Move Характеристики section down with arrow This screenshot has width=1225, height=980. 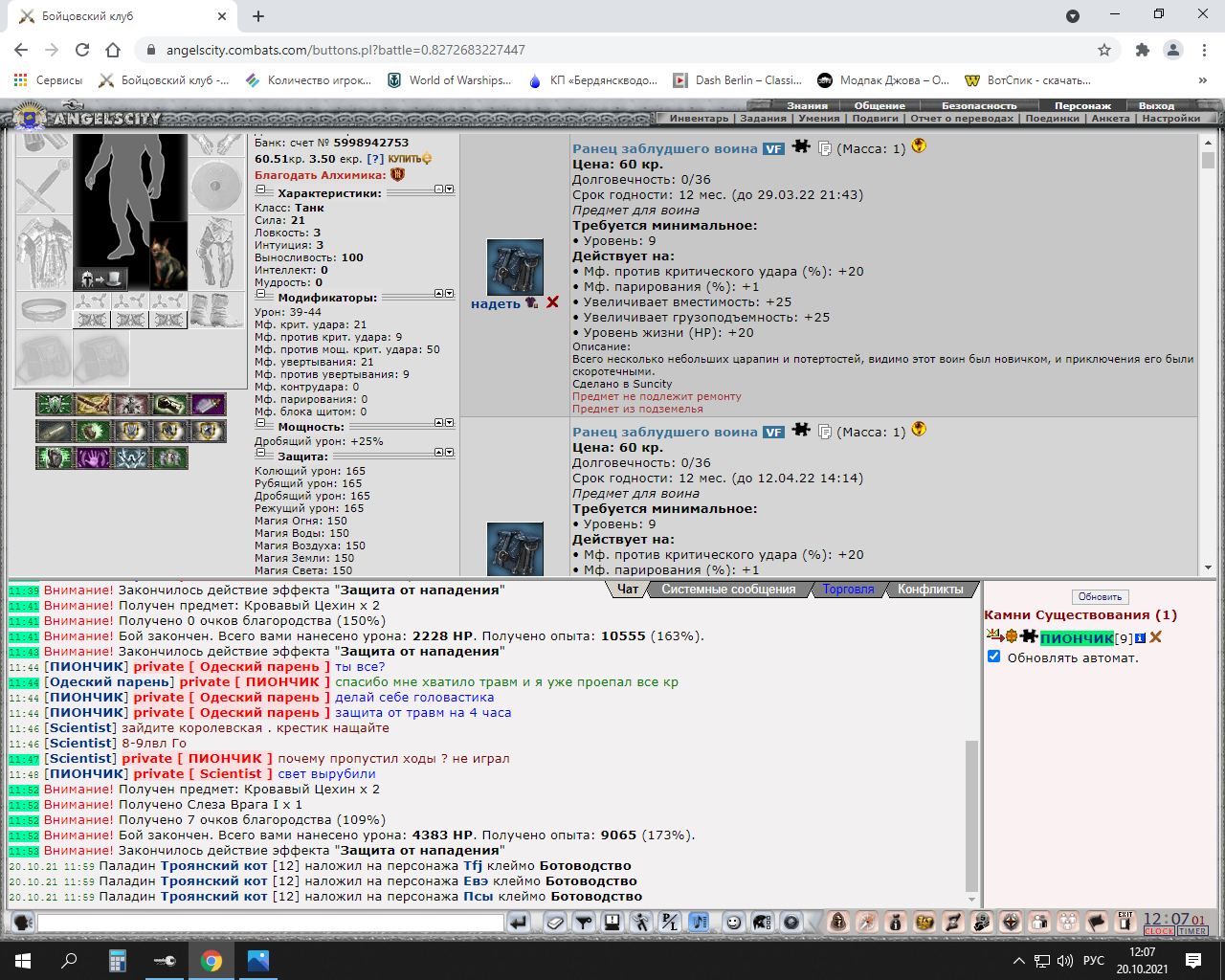(x=450, y=189)
